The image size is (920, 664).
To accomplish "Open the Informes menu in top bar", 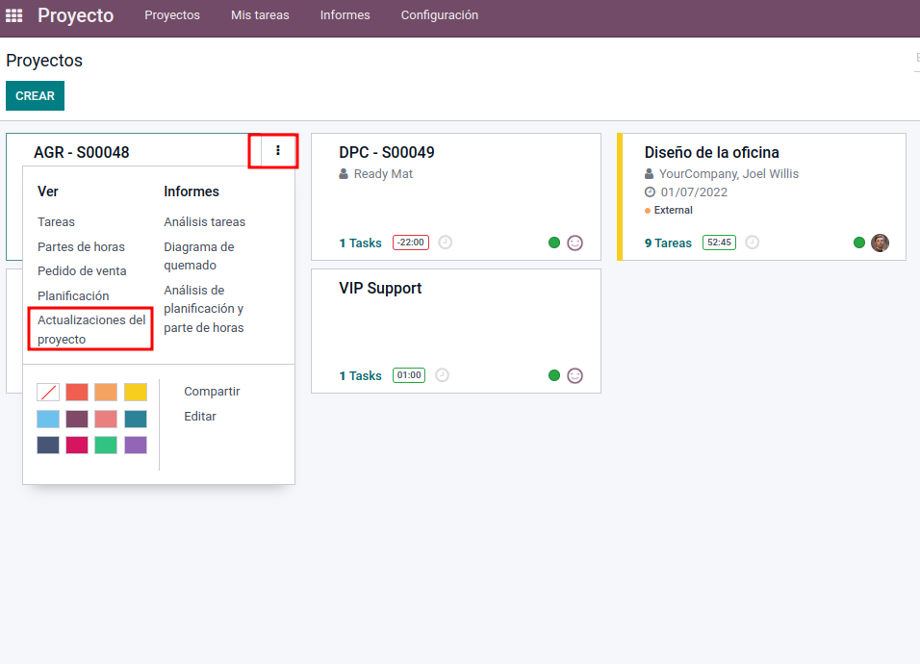I will (x=345, y=15).
